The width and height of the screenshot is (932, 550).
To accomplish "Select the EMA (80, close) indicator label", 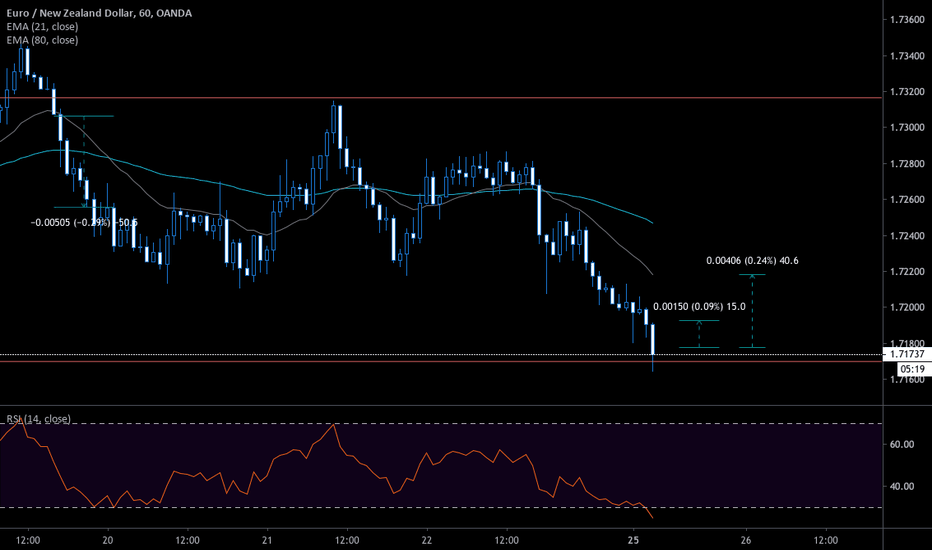I will 42,40.
